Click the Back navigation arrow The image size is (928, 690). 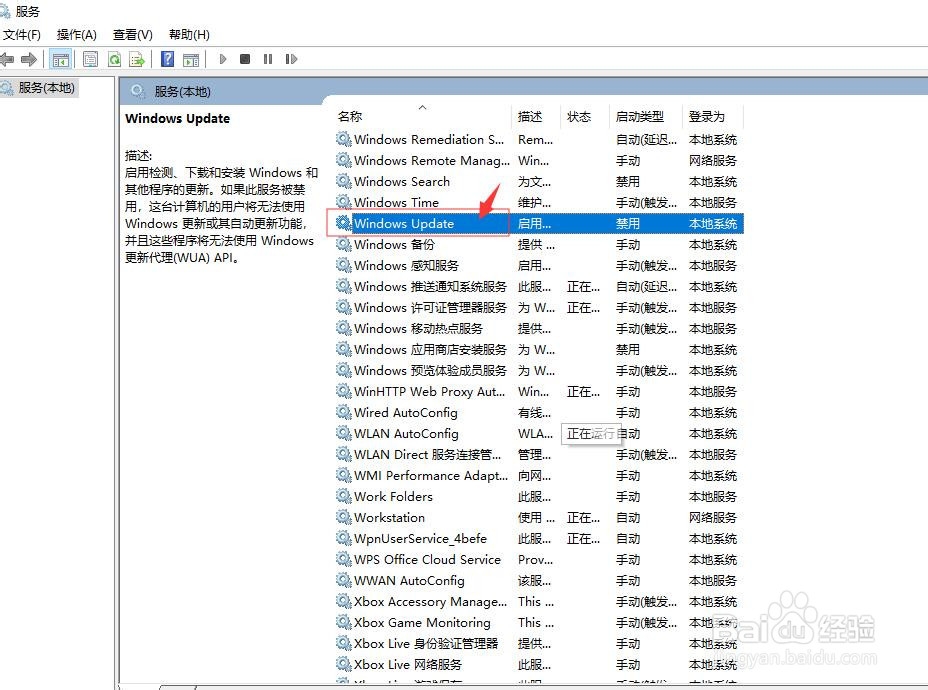point(10,58)
